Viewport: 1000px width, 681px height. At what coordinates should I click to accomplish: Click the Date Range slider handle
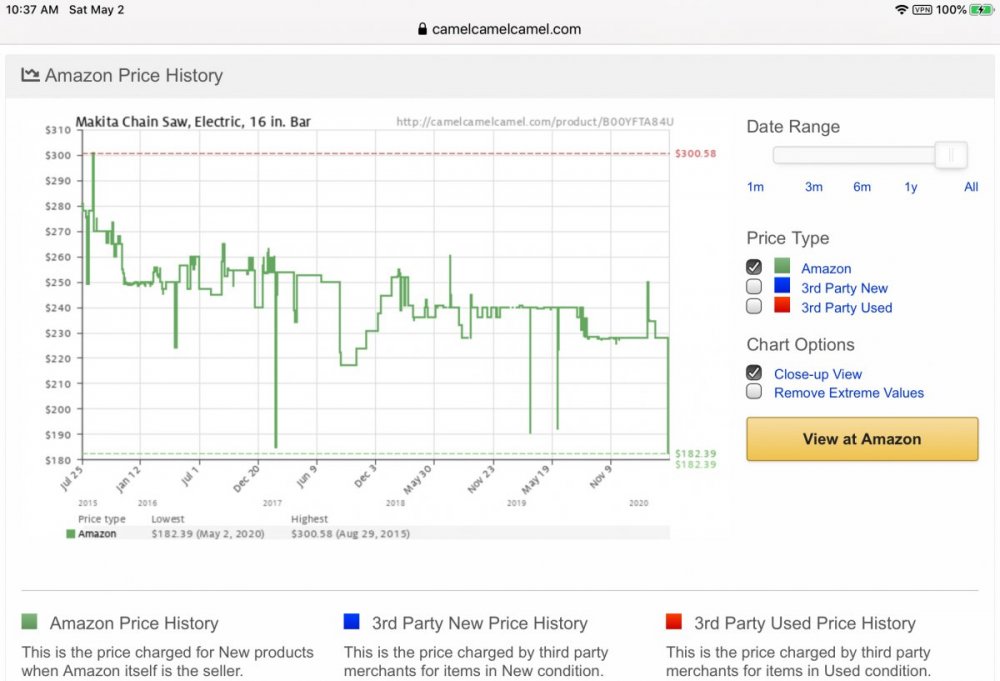pos(951,155)
